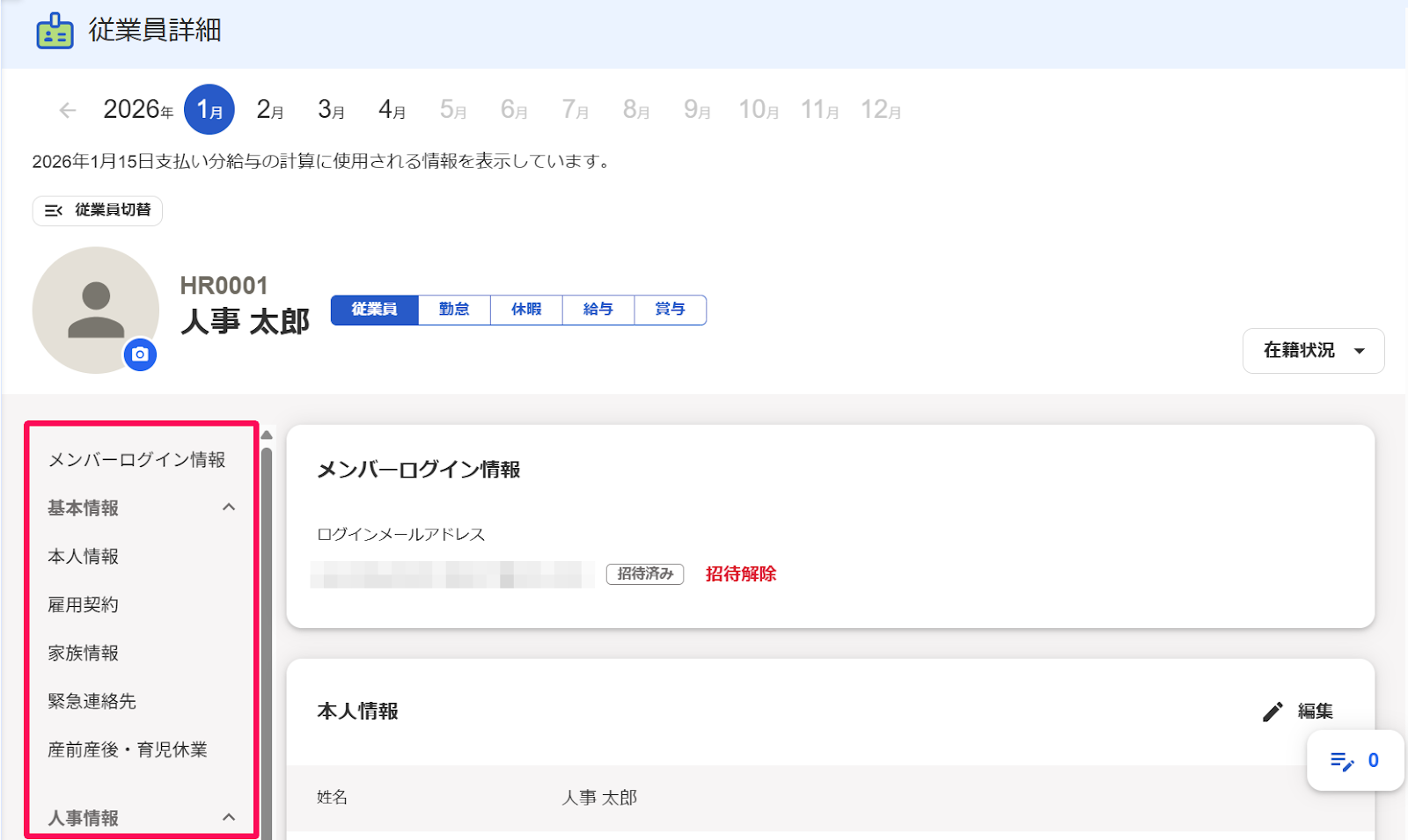1408x840 pixels.
Task: Click the pencil edit icon in 本人情報
Action: [x=1272, y=712]
